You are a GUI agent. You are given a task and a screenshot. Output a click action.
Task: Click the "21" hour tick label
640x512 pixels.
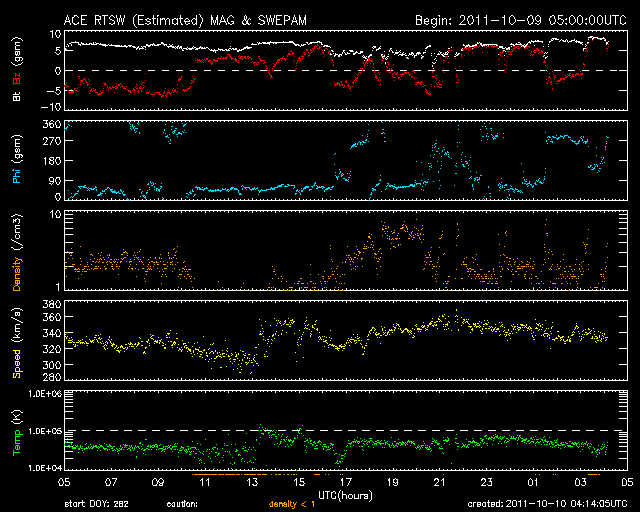pyautogui.click(x=440, y=482)
